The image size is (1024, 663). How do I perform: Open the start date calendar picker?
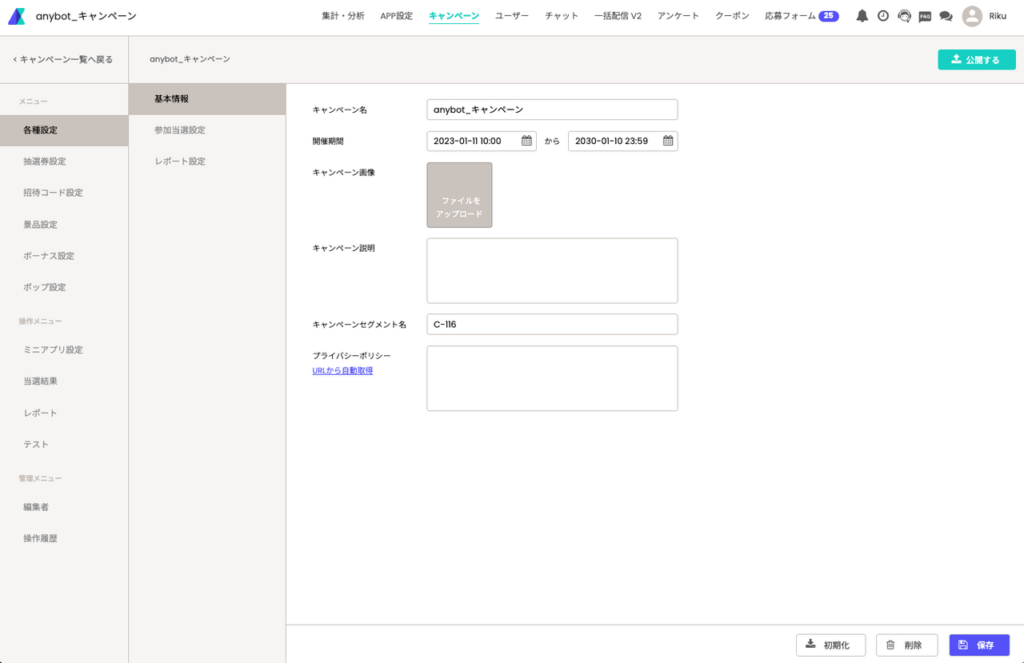tap(527, 141)
